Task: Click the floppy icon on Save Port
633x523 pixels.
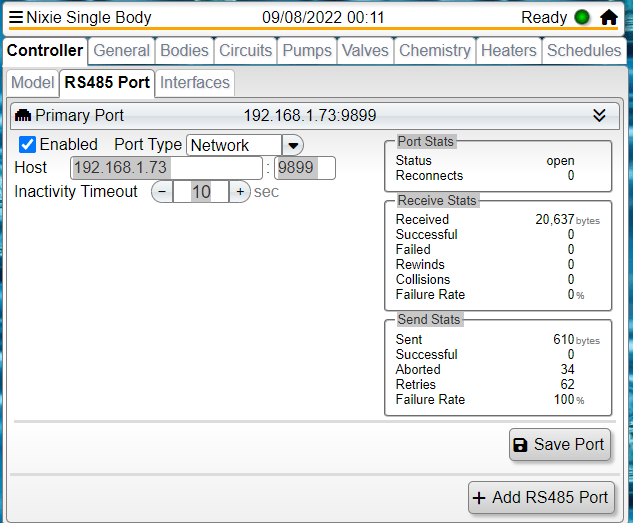Action: pos(520,445)
